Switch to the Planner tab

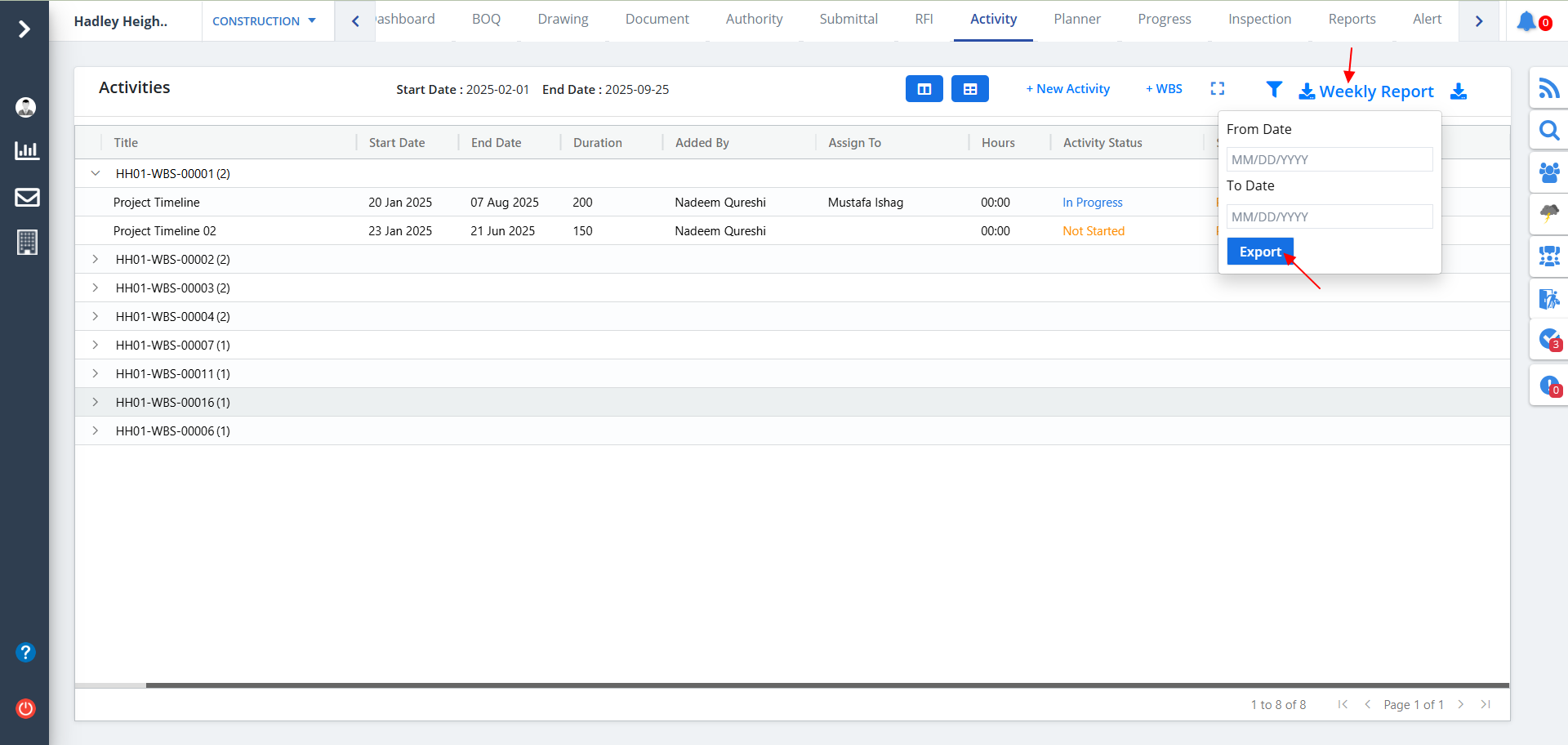point(1076,19)
